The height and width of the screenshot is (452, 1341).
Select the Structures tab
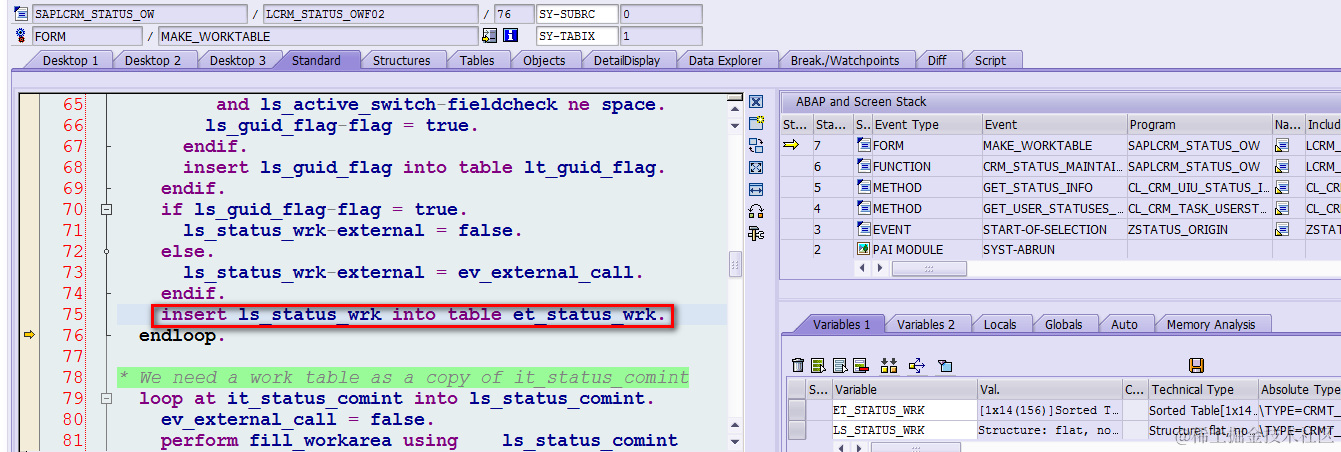pyautogui.click(x=401, y=61)
